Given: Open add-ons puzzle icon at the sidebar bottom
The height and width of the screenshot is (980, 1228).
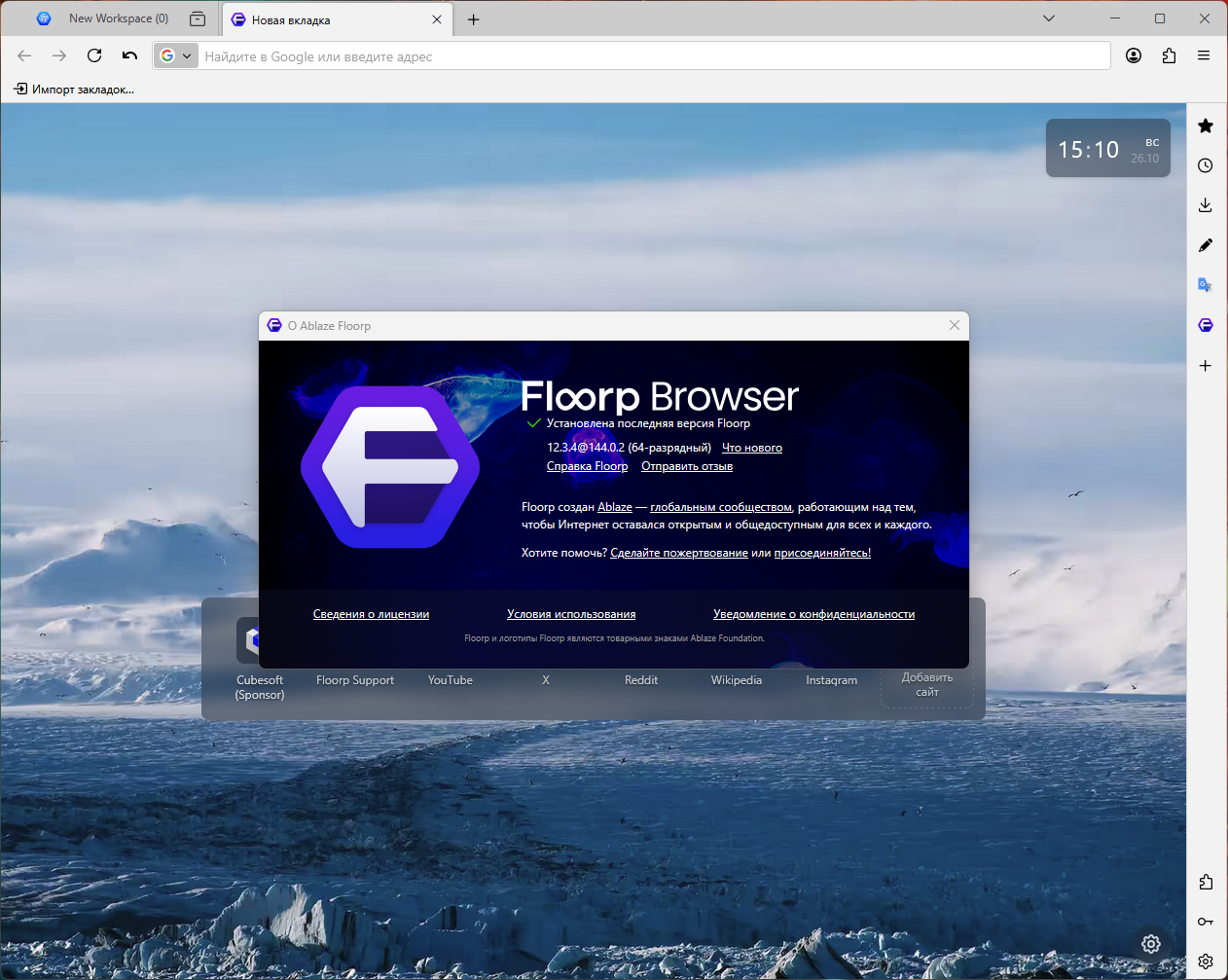Looking at the screenshot, I should pyautogui.click(x=1206, y=882).
